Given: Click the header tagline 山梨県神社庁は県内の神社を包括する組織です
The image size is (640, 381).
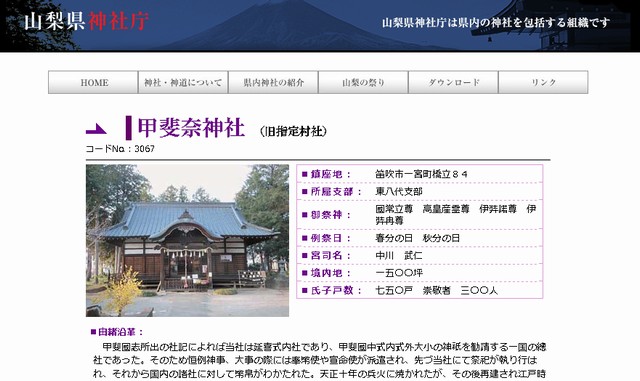Looking at the screenshot, I should tap(496, 22).
